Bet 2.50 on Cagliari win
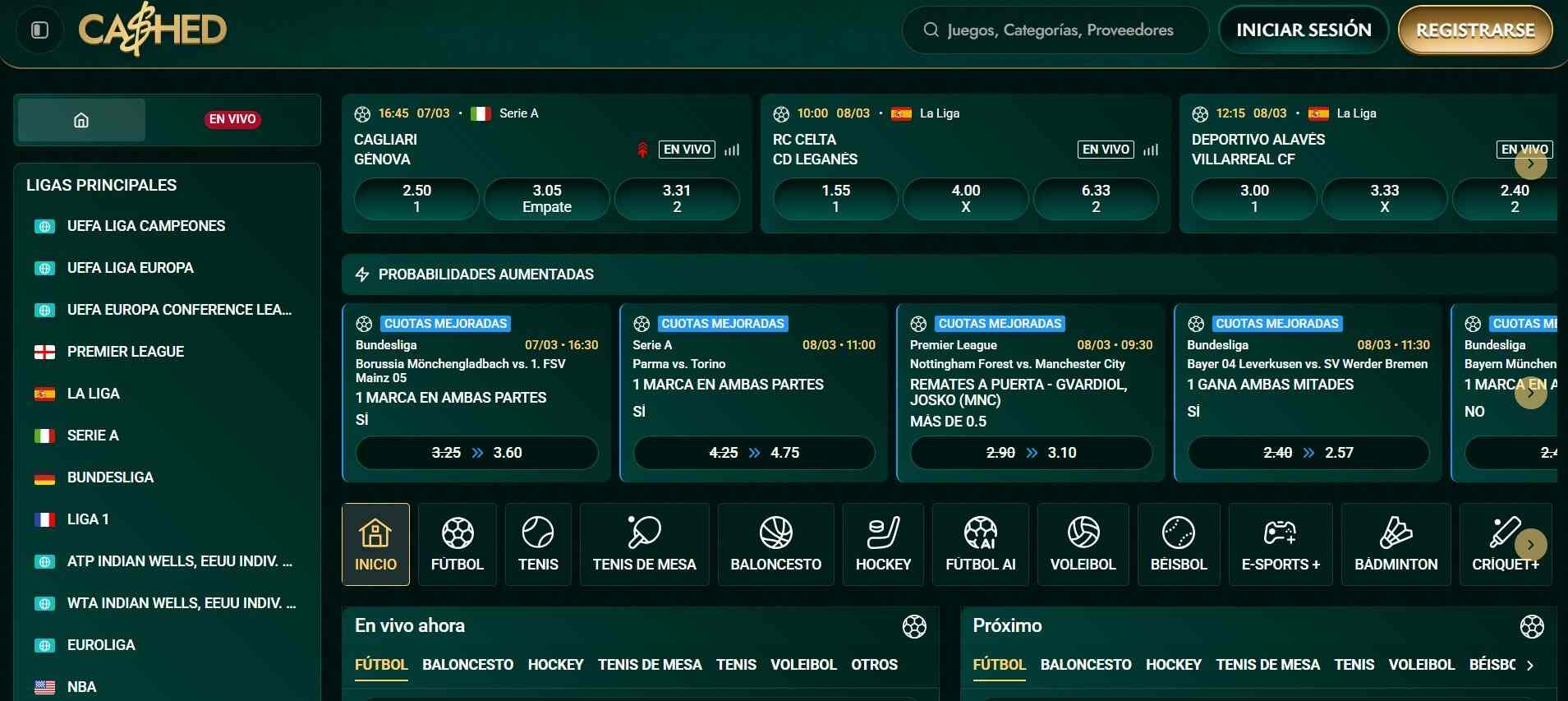Viewport: 1568px width, 701px height. click(416, 199)
